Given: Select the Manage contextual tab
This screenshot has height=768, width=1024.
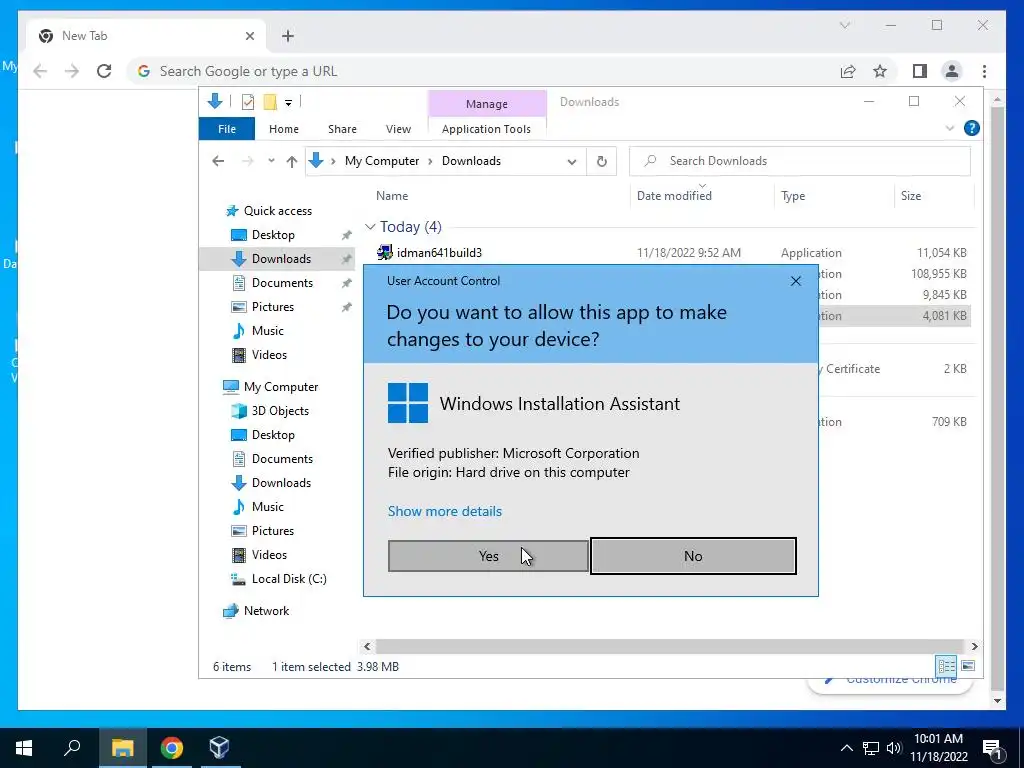Looking at the screenshot, I should click(487, 104).
